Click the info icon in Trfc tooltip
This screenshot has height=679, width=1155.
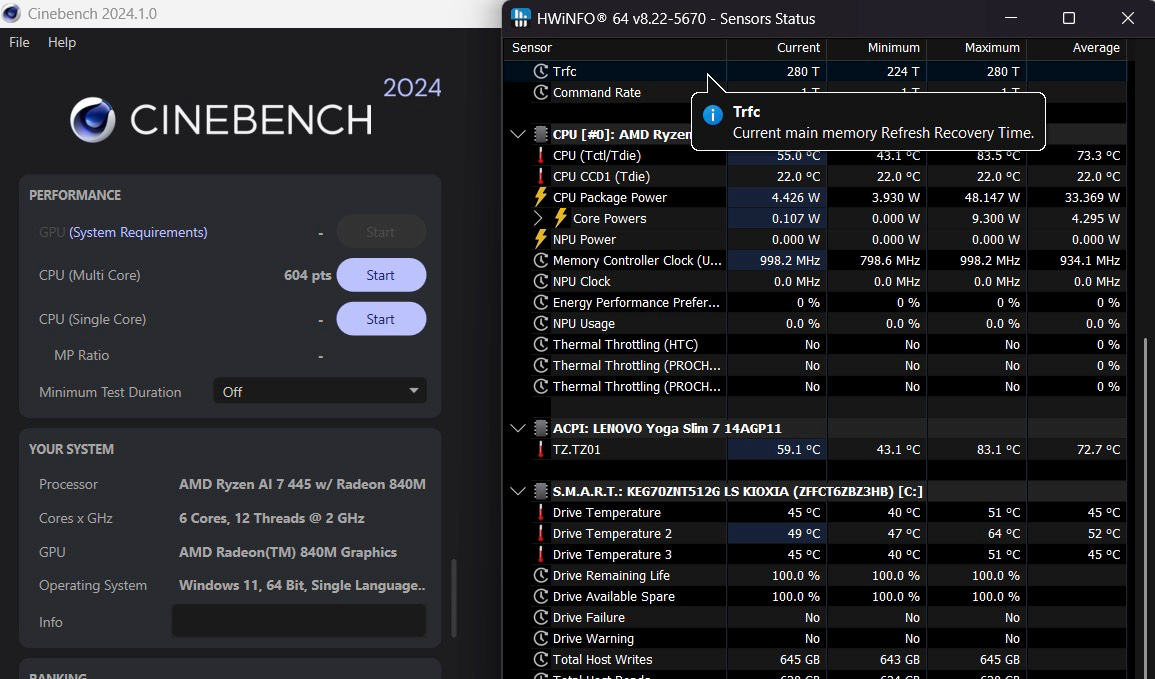pyautogui.click(x=712, y=115)
